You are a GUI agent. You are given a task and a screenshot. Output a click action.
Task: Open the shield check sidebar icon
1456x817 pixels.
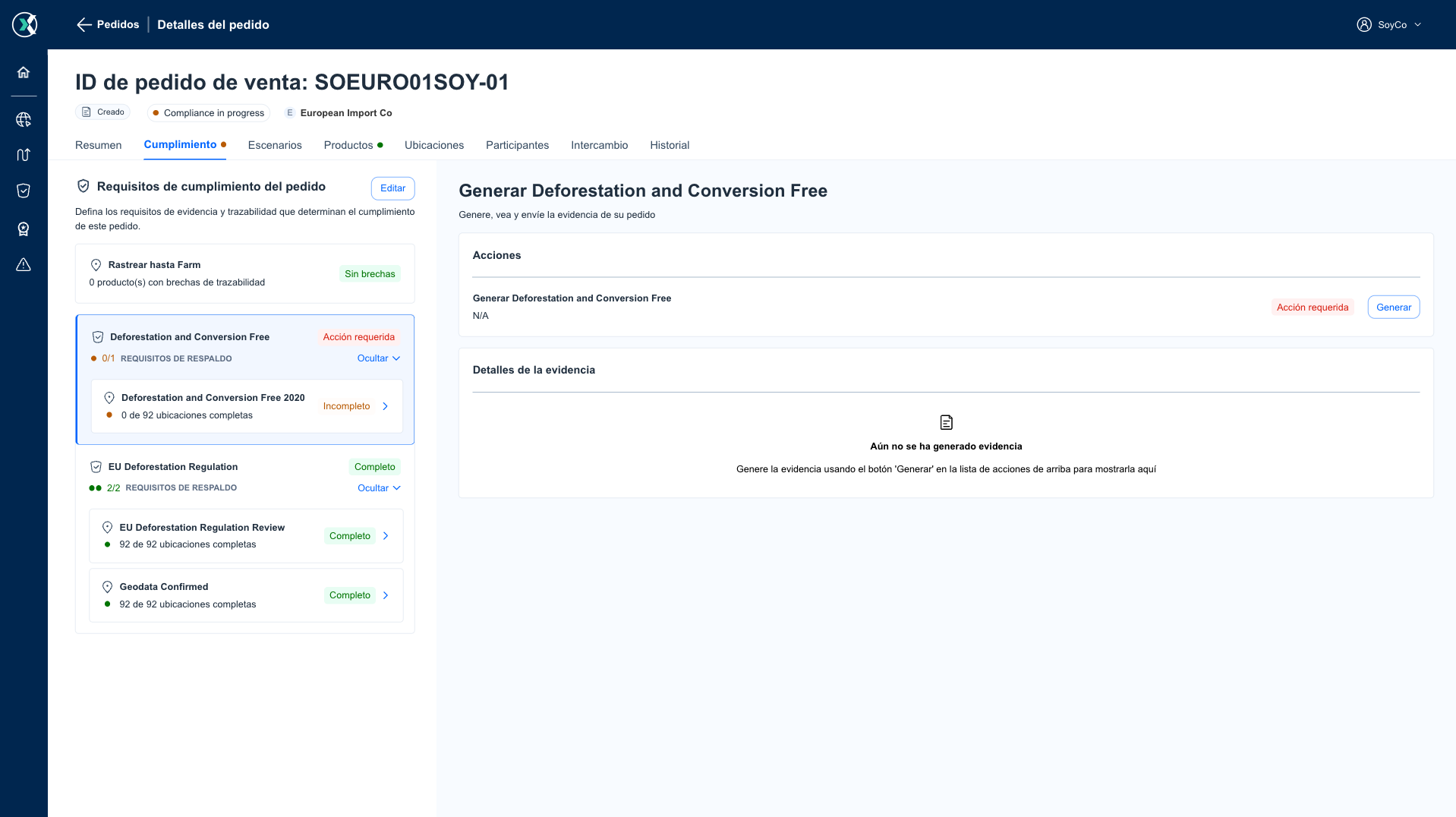pos(24,191)
